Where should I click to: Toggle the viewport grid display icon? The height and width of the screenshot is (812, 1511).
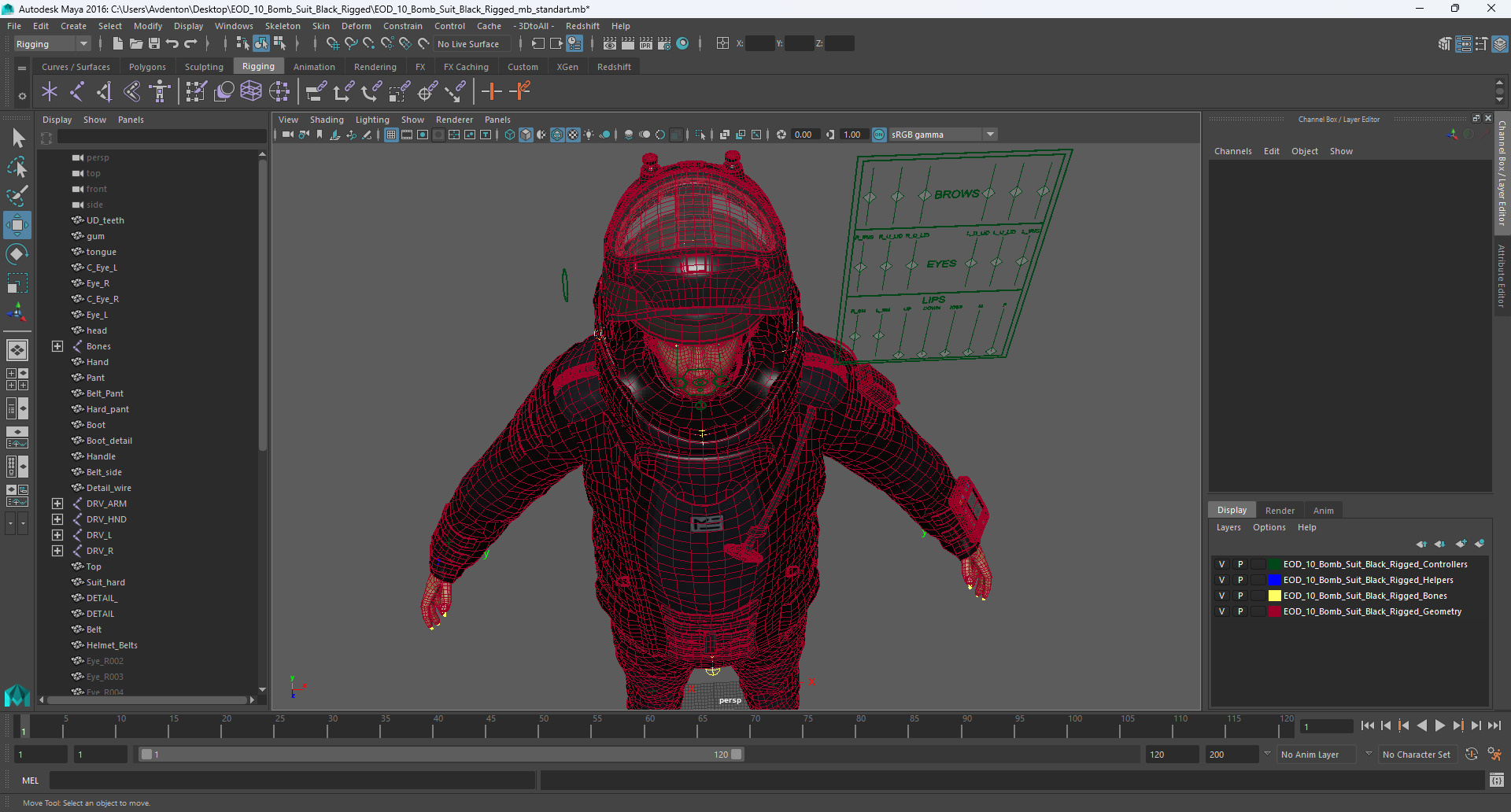pos(391,135)
